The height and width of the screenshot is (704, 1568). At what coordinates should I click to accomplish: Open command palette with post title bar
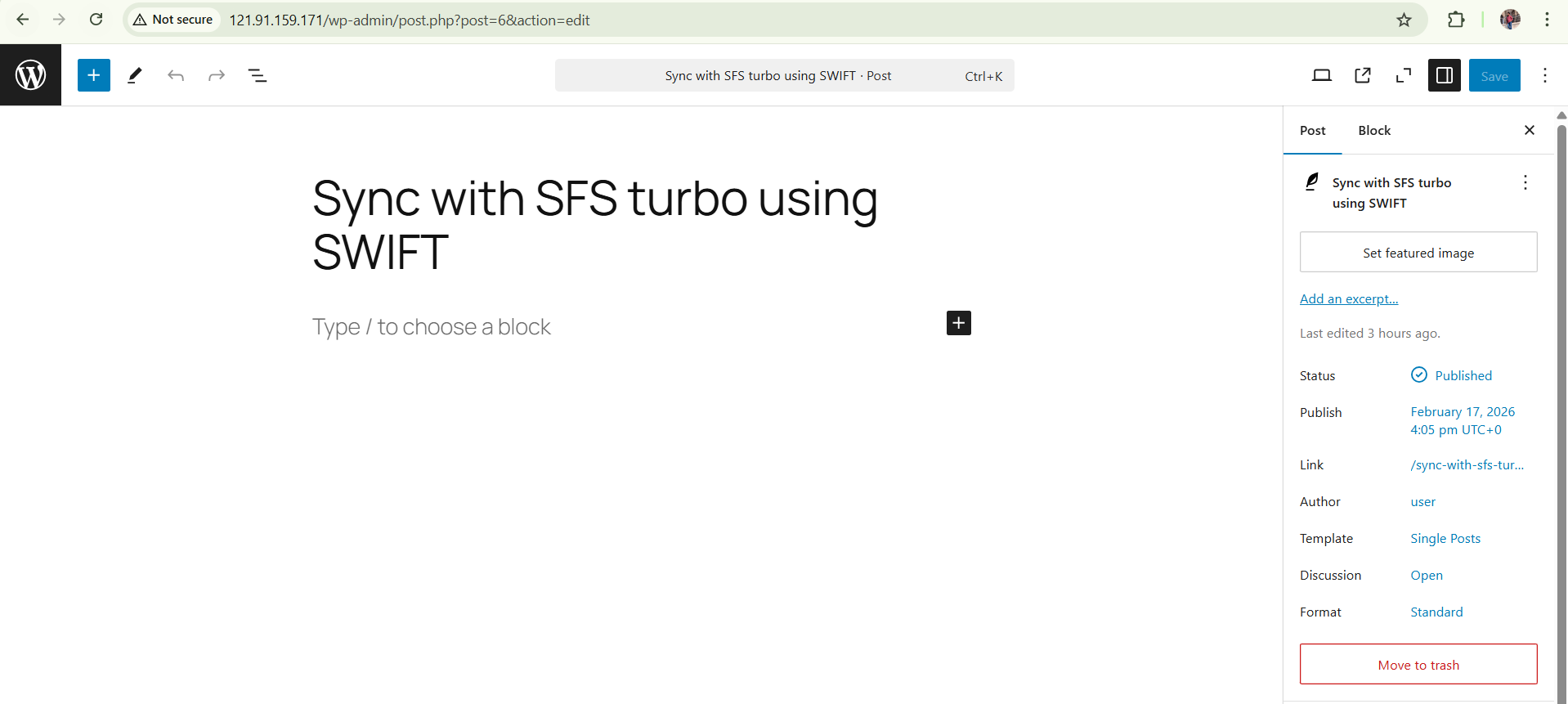(785, 75)
